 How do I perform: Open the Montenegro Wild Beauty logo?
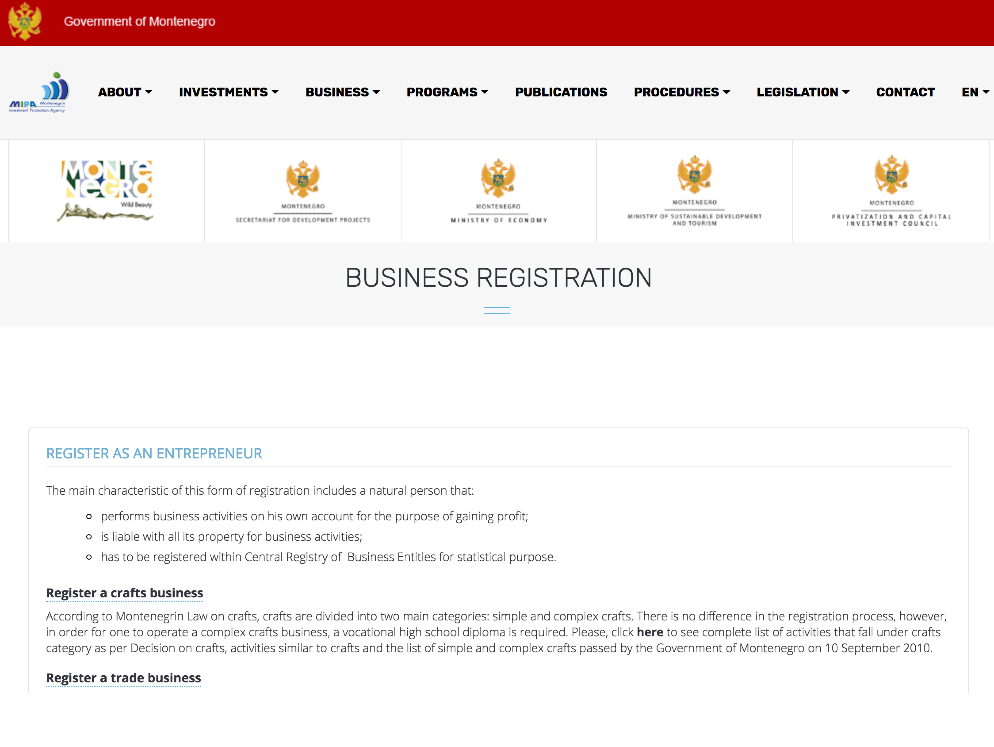pyautogui.click(x=106, y=190)
